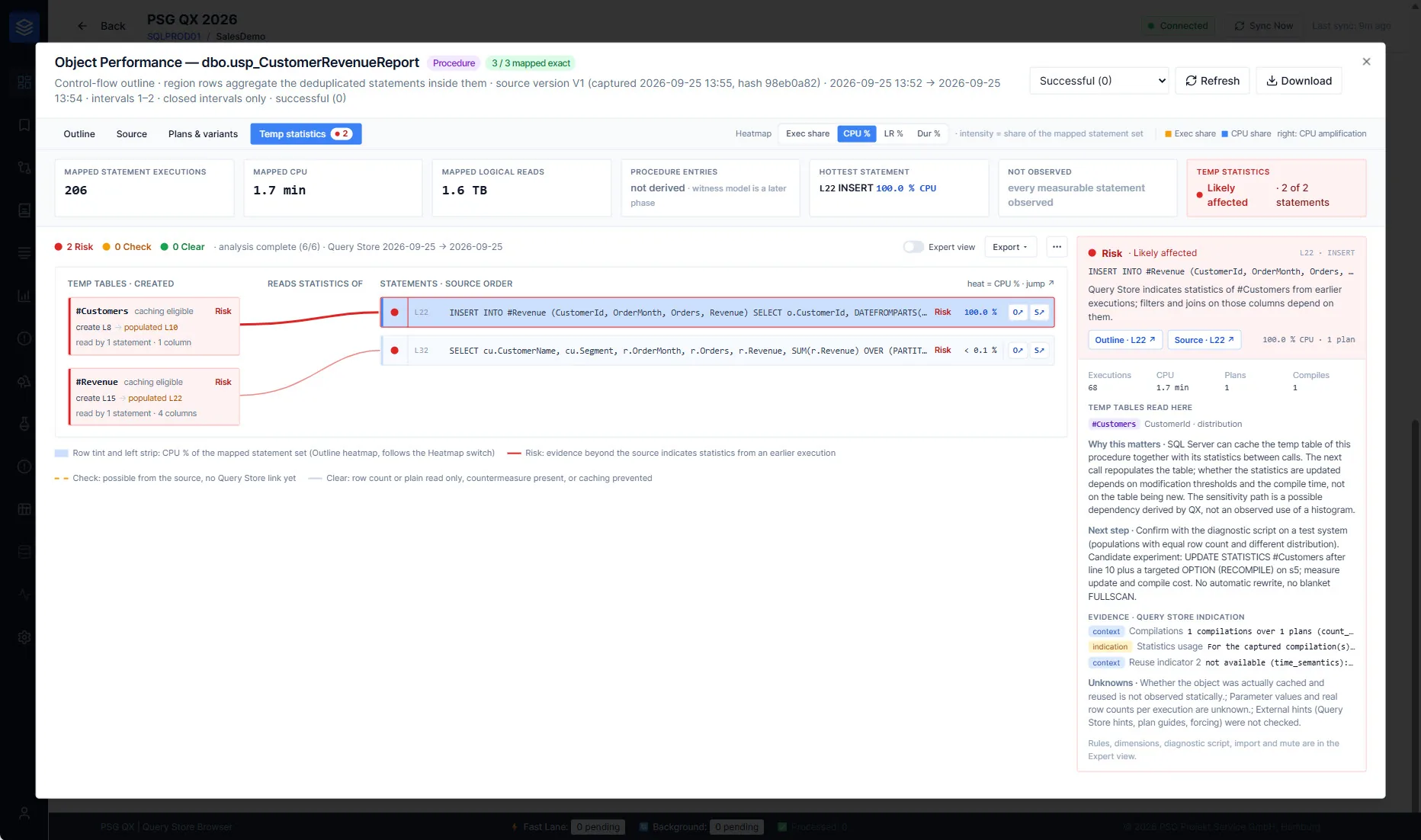1421x840 pixels.
Task: Open outline link icon on L22 row
Action: click(x=1018, y=313)
